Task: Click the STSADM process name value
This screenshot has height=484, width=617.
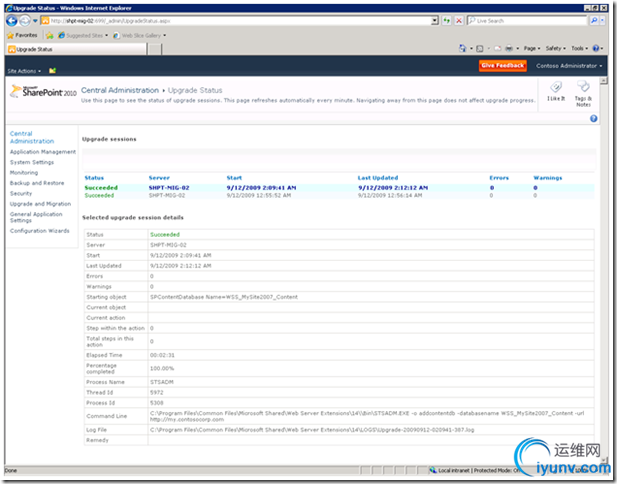Action: tap(162, 382)
